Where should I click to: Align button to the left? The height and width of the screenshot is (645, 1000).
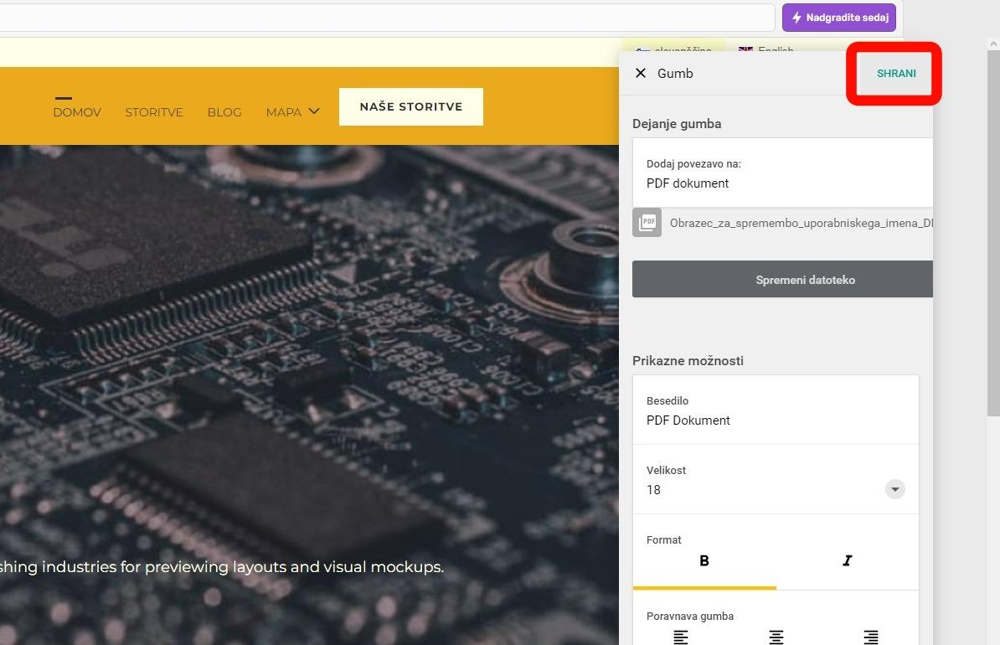click(x=680, y=637)
